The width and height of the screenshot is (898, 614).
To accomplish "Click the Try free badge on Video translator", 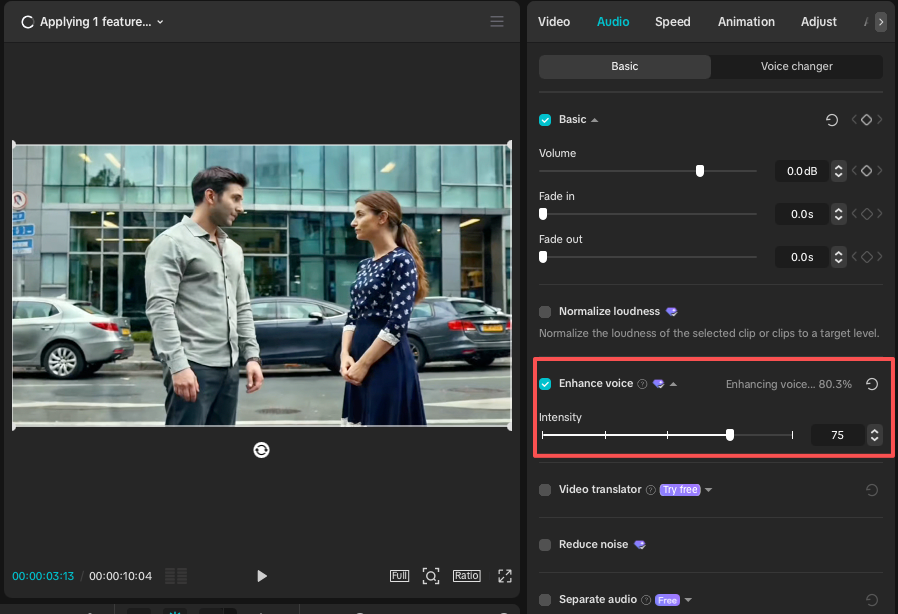I will pyautogui.click(x=680, y=490).
